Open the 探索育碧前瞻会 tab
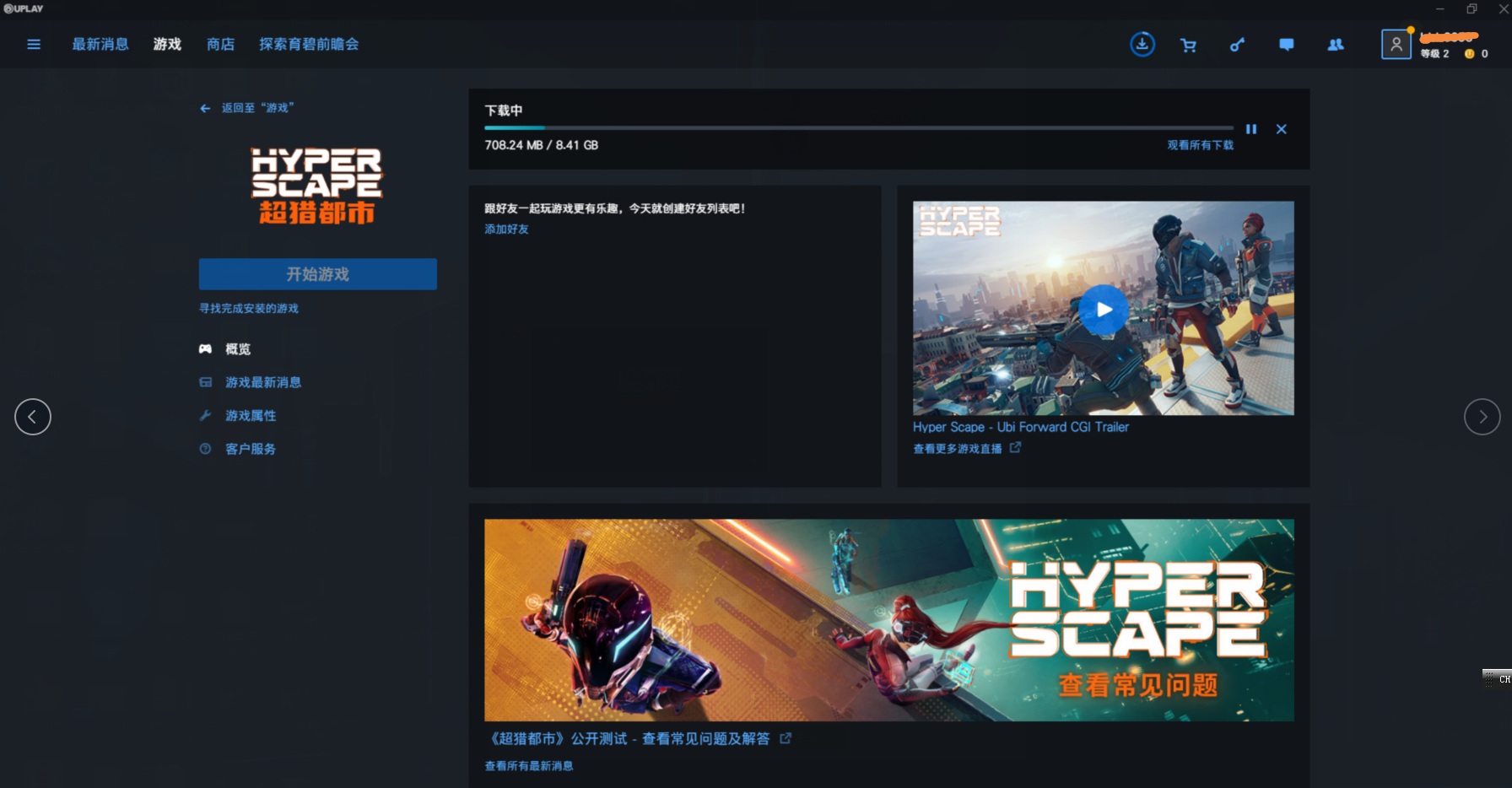Screen dimensions: 1512x788 point(309,45)
